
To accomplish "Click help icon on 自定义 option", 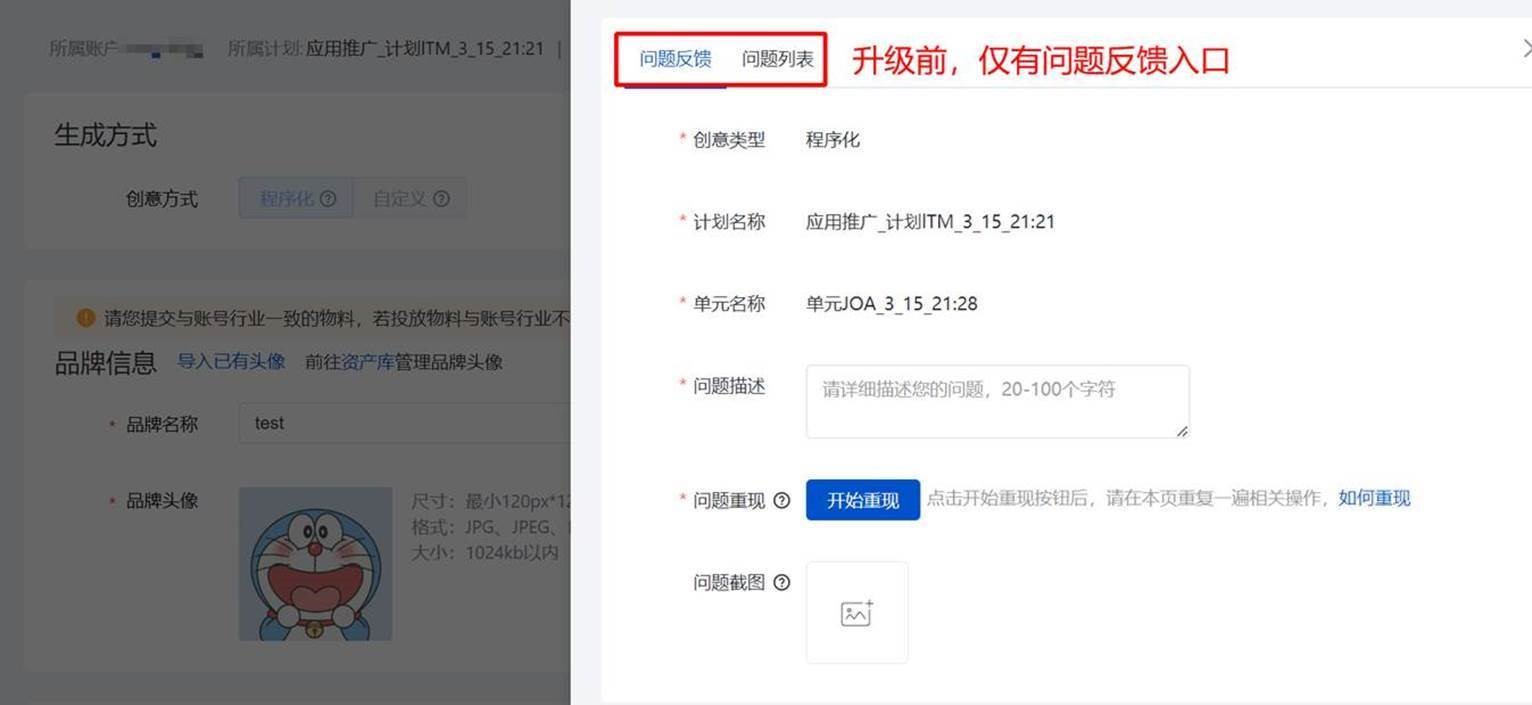I will click(441, 199).
